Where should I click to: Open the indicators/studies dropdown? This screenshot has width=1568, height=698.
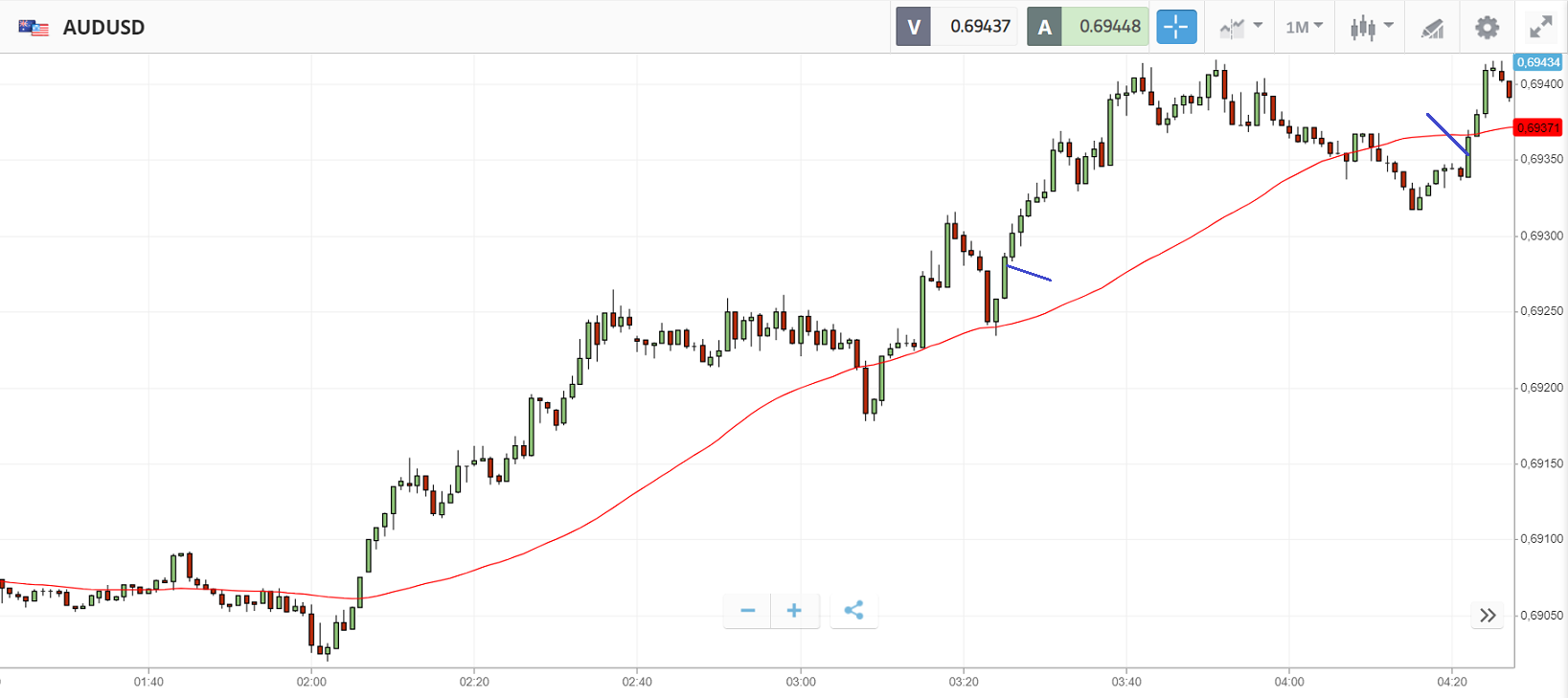coord(1240,27)
